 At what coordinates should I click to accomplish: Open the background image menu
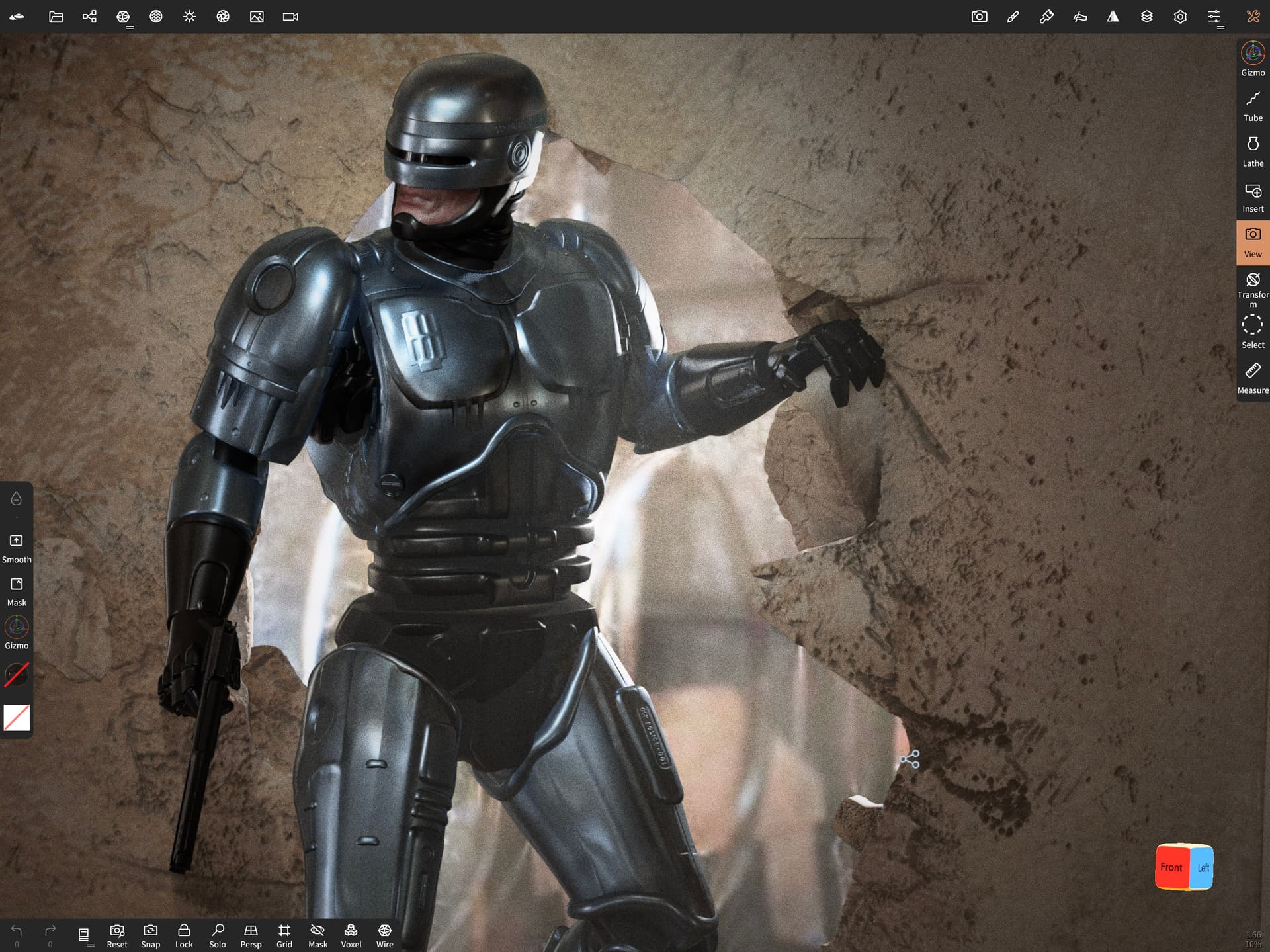257,17
